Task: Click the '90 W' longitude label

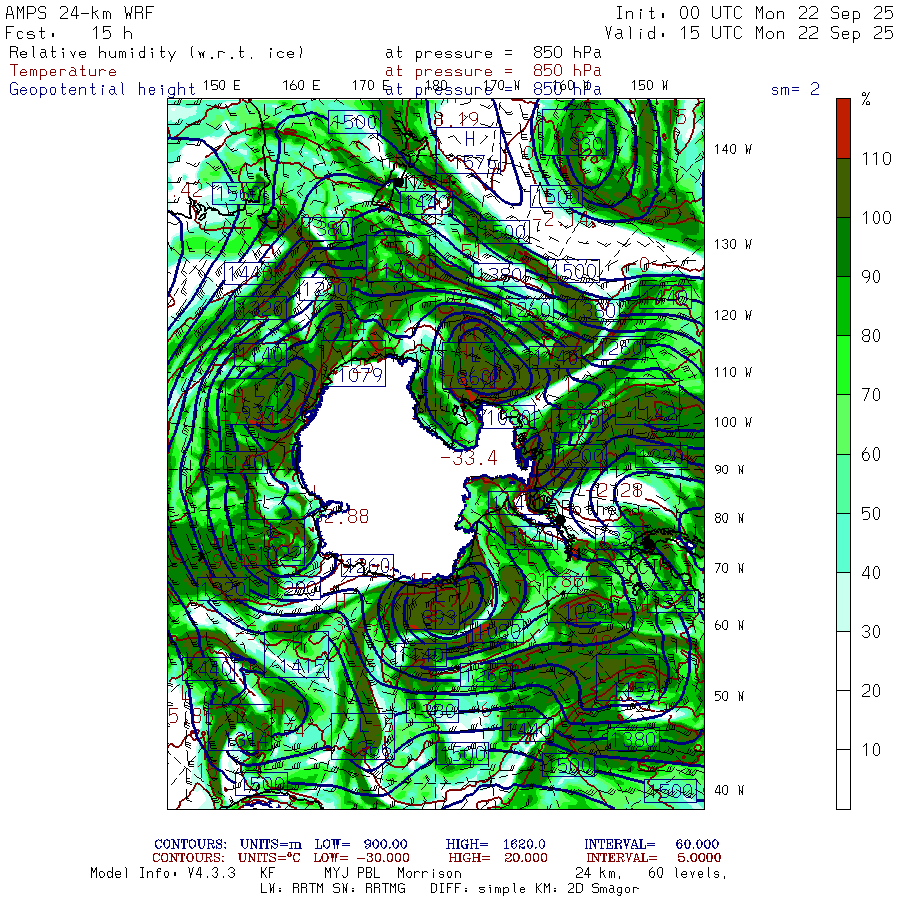Action: click(x=729, y=469)
